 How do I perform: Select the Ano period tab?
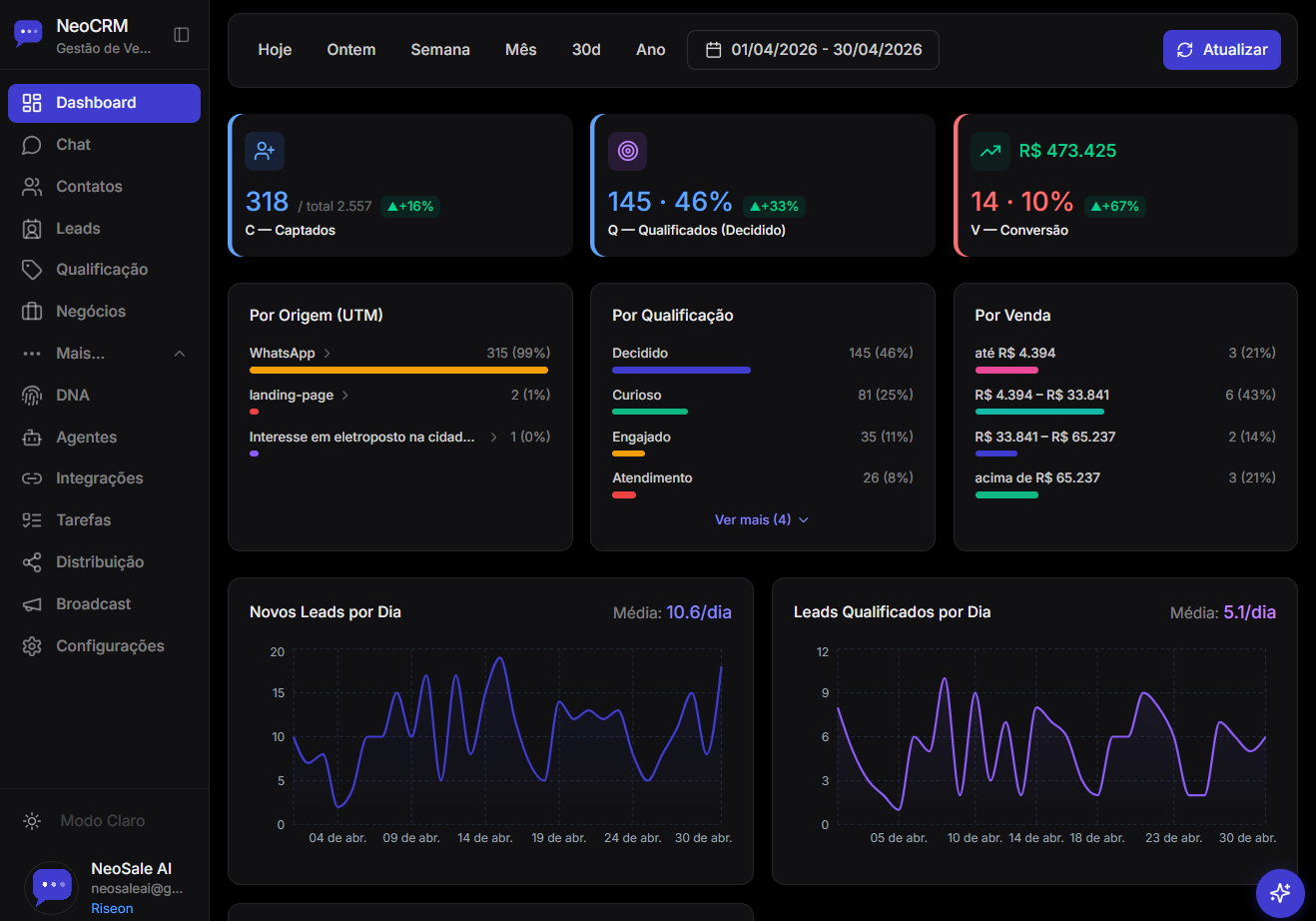tap(651, 50)
